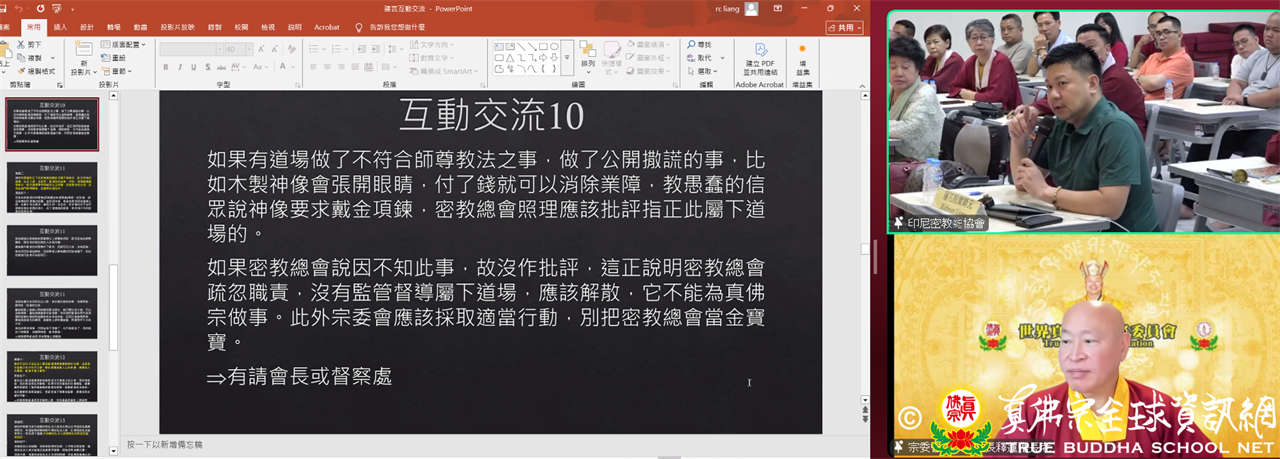Click the 按一下以新增備忘稿 notes field
Image resolution: width=1280 pixels, height=459 pixels.
tap(165, 444)
